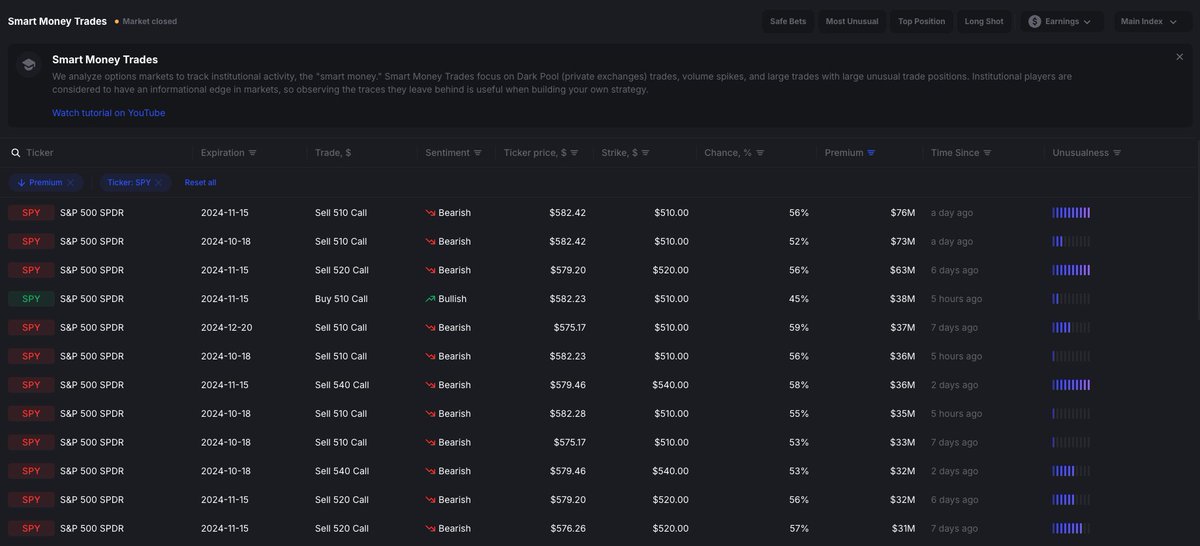The height and width of the screenshot is (546, 1200).
Task: Open the Sentiment column filter icon
Action: coord(478,153)
